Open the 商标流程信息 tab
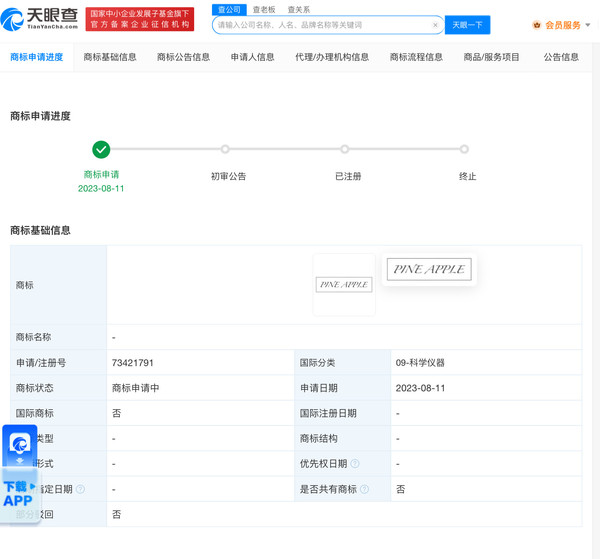600x559 pixels. (x=416, y=57)
